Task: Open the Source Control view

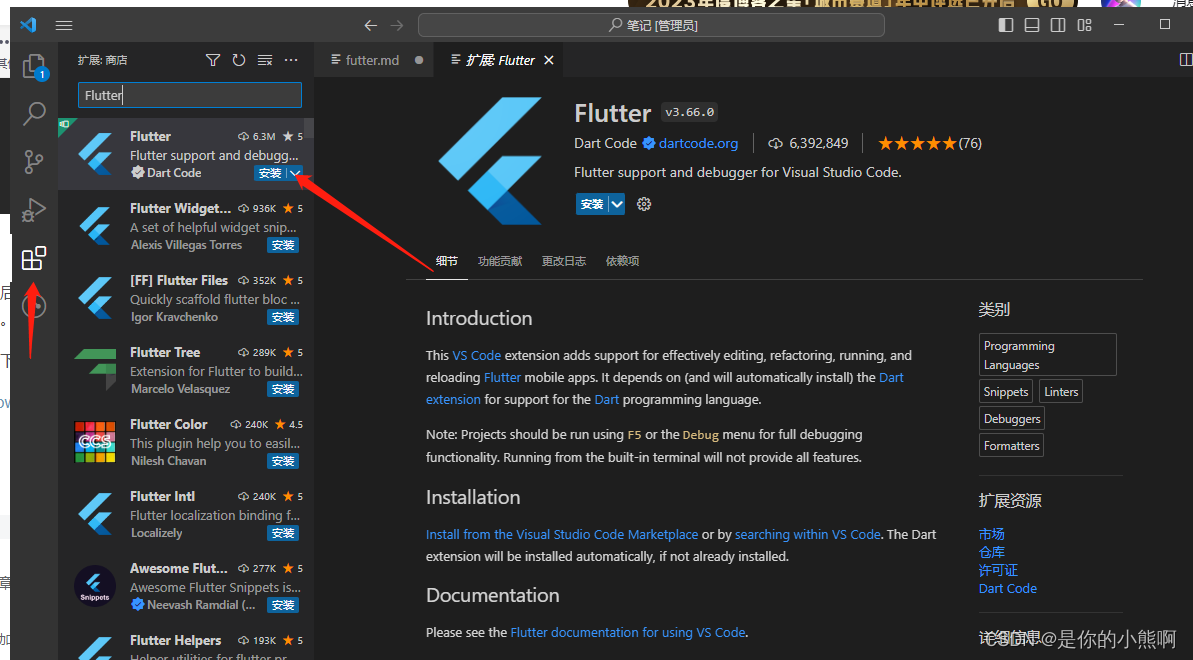Action: coord(34,161)
